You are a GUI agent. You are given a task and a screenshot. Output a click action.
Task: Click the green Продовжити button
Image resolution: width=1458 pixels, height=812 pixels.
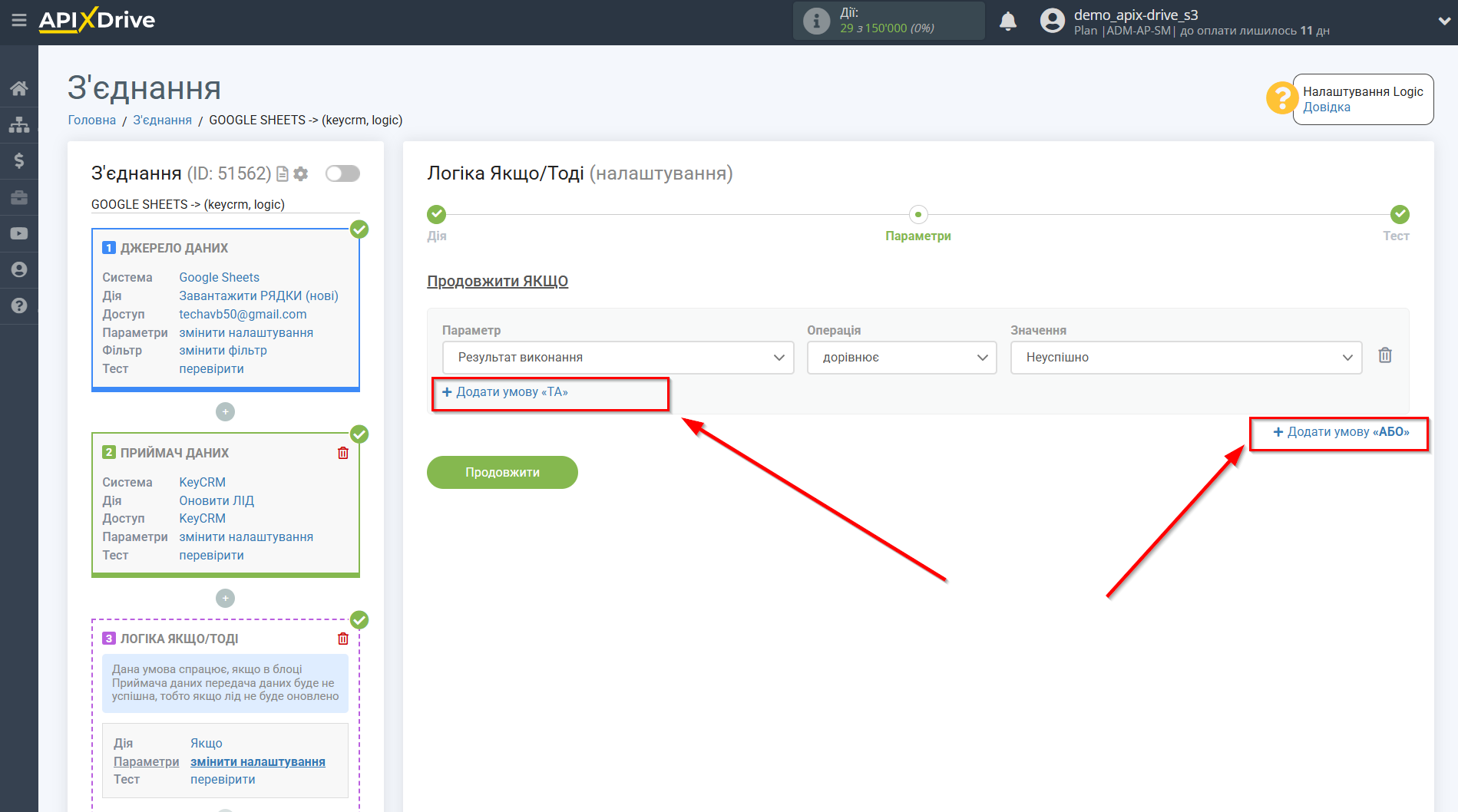(x=502, y=472)
